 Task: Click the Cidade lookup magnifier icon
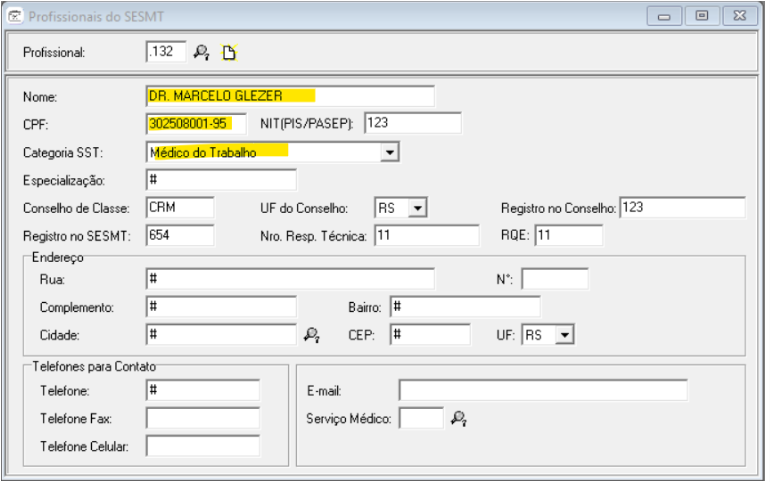coord(311,335)
